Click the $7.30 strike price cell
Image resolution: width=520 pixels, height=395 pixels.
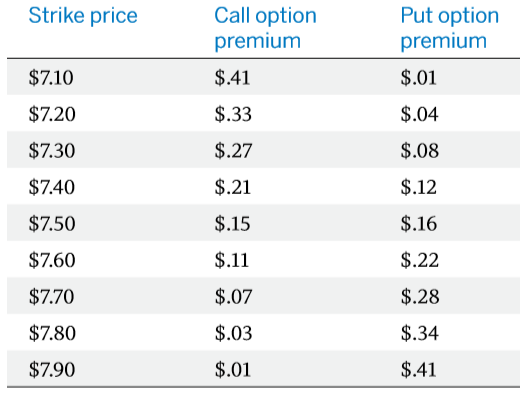[x=52, y=150]
